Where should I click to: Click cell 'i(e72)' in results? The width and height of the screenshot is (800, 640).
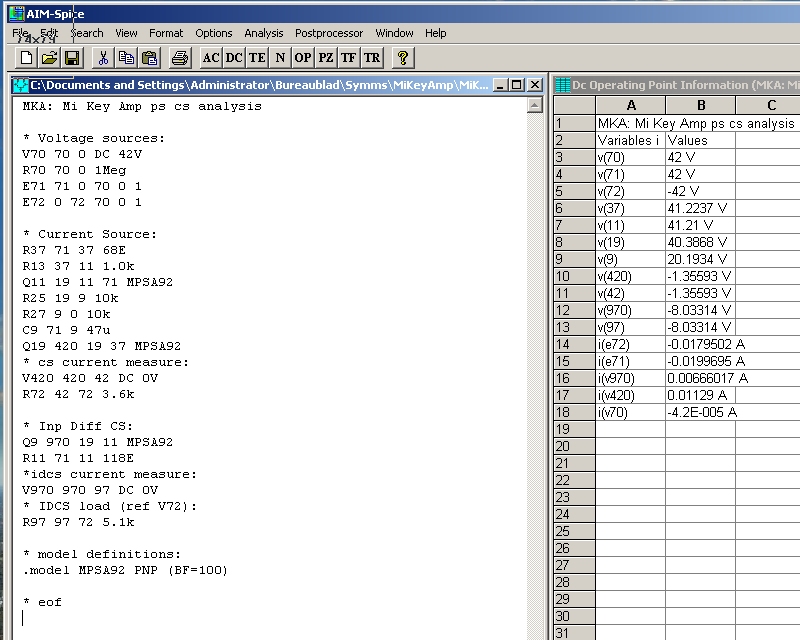[x=631, y=344]
